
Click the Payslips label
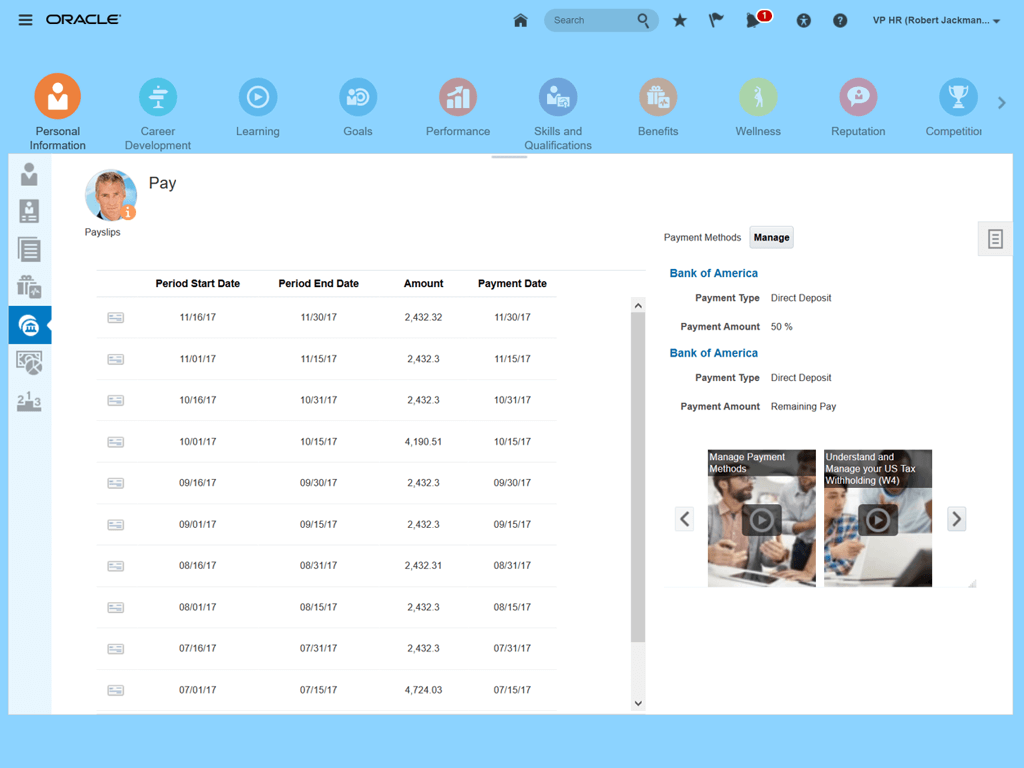(x=103, y=232)
